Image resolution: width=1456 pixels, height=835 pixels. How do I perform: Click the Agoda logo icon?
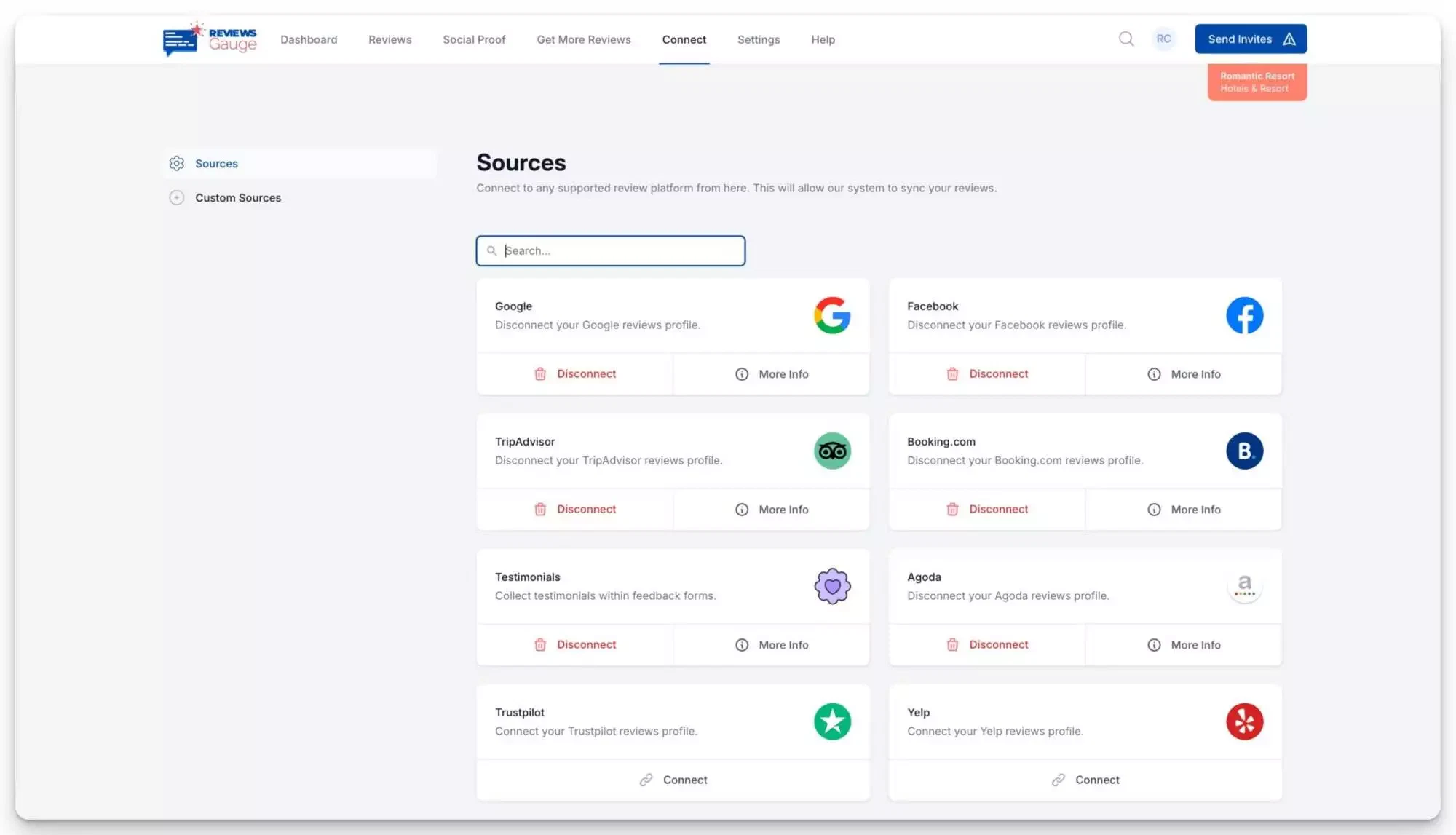pos(1244,586)
